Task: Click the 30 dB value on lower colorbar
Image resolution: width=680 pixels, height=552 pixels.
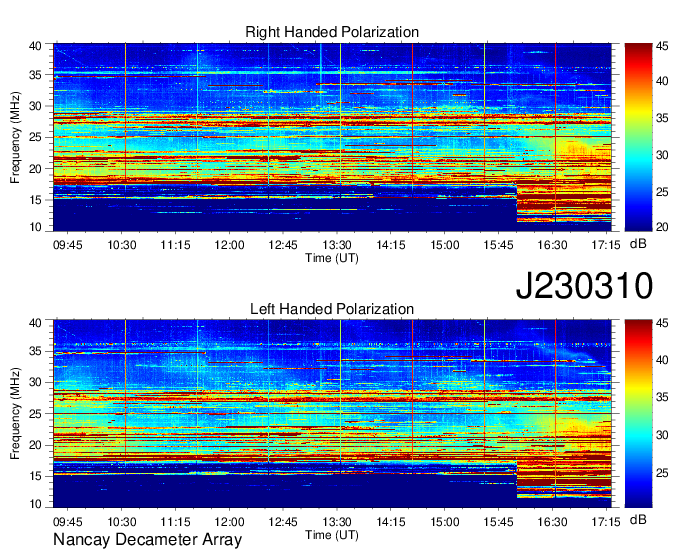Action: pyautogui.click(x=662, y=435)
